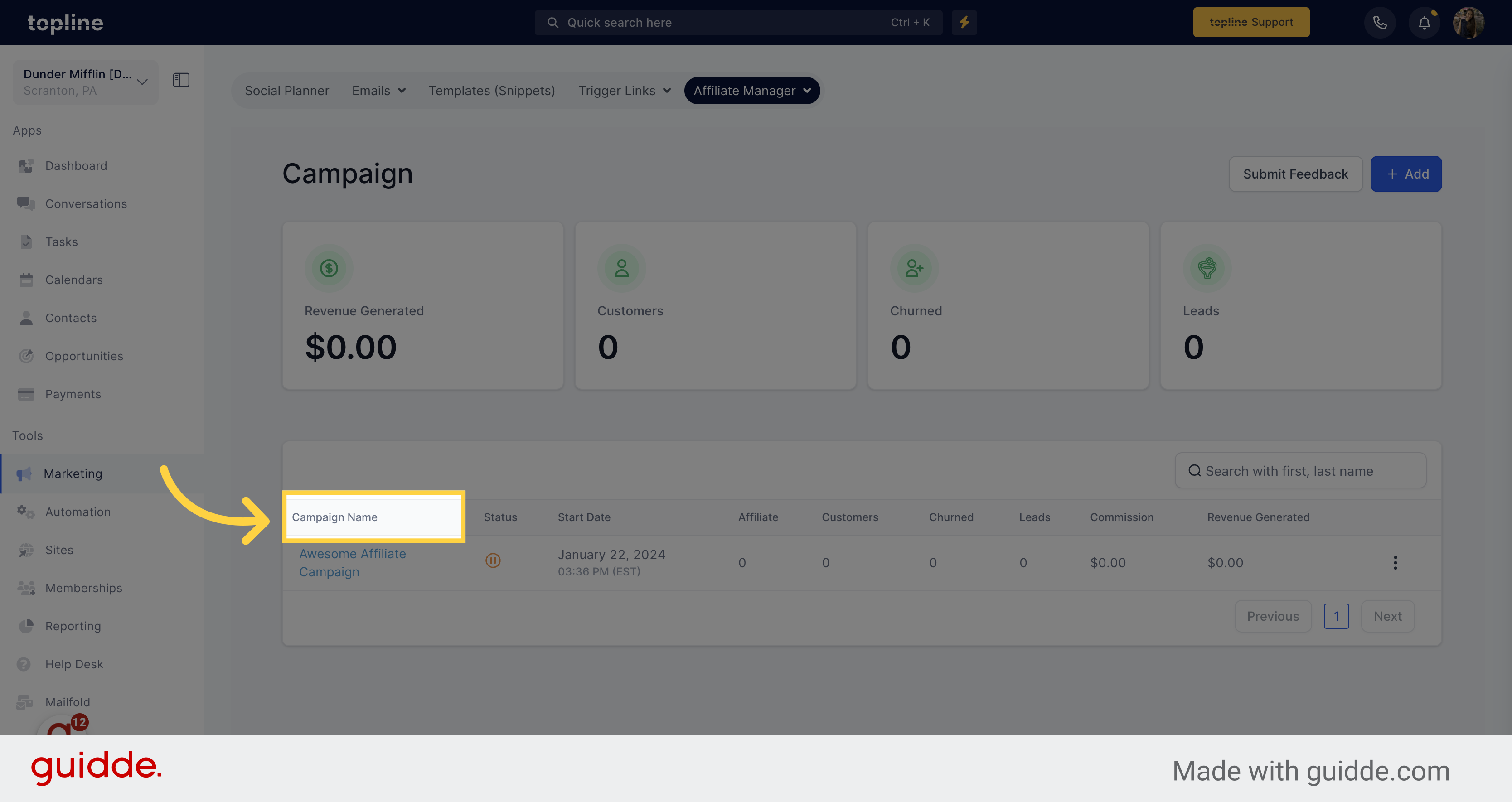Click the Revenue Generated column header
This screenshot has height=802, width=1512.
pyautogui.click(x=1259, y=517)
